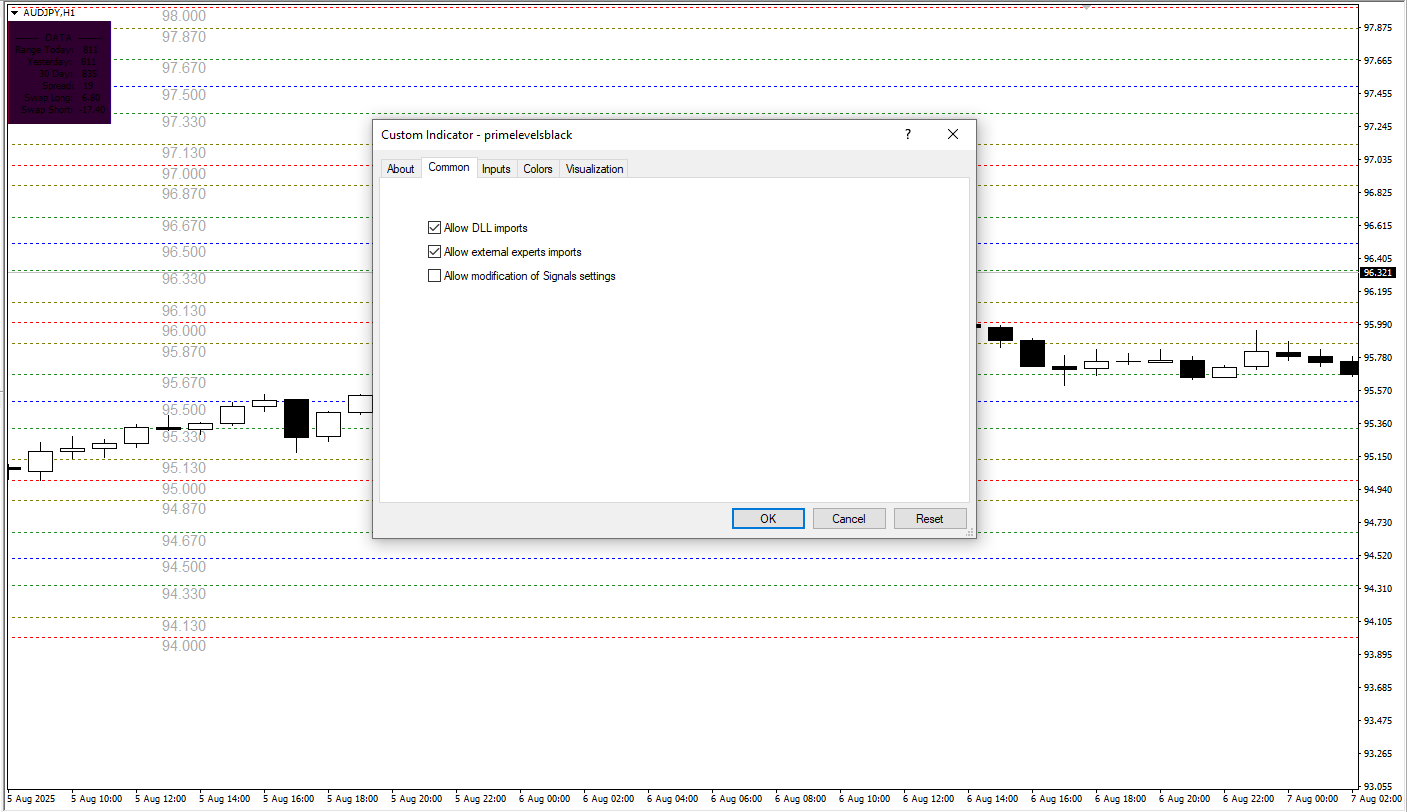Viewport: 1407px width, 812px height.
Task: Close the Custom Indicator dialog
Action: tap(952, 134)
